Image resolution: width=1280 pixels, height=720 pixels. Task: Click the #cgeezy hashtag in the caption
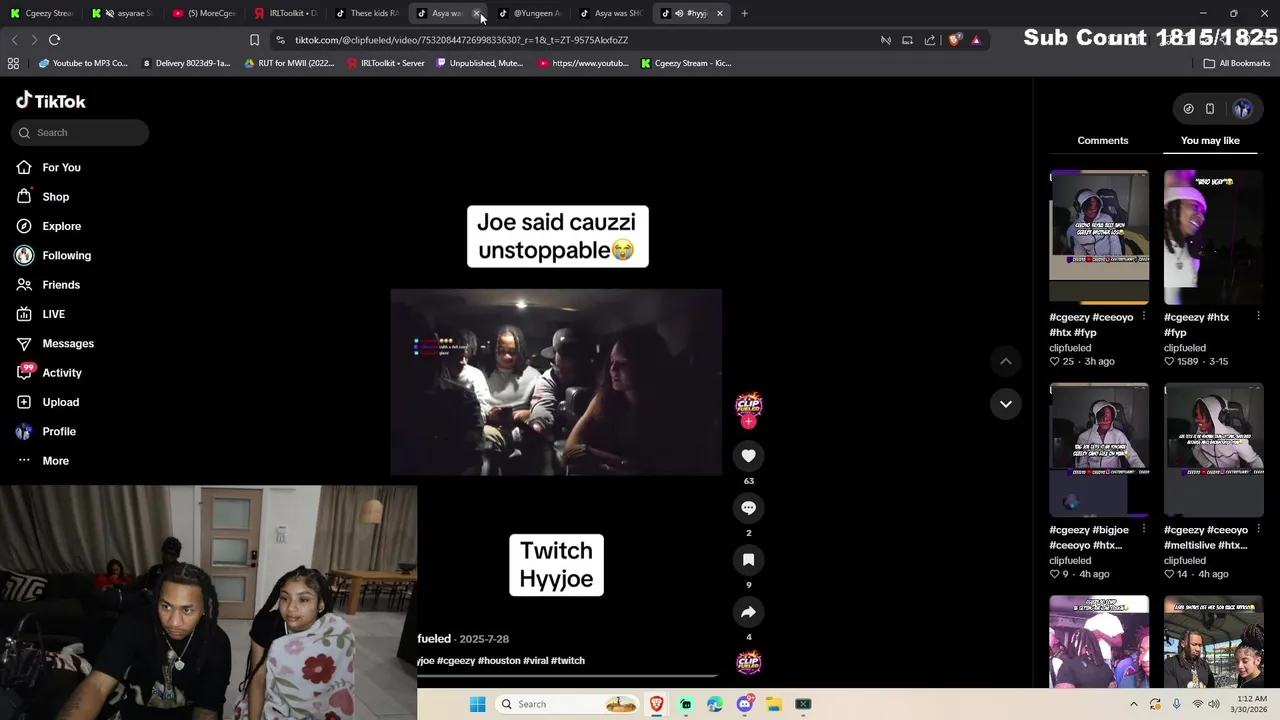456,660
